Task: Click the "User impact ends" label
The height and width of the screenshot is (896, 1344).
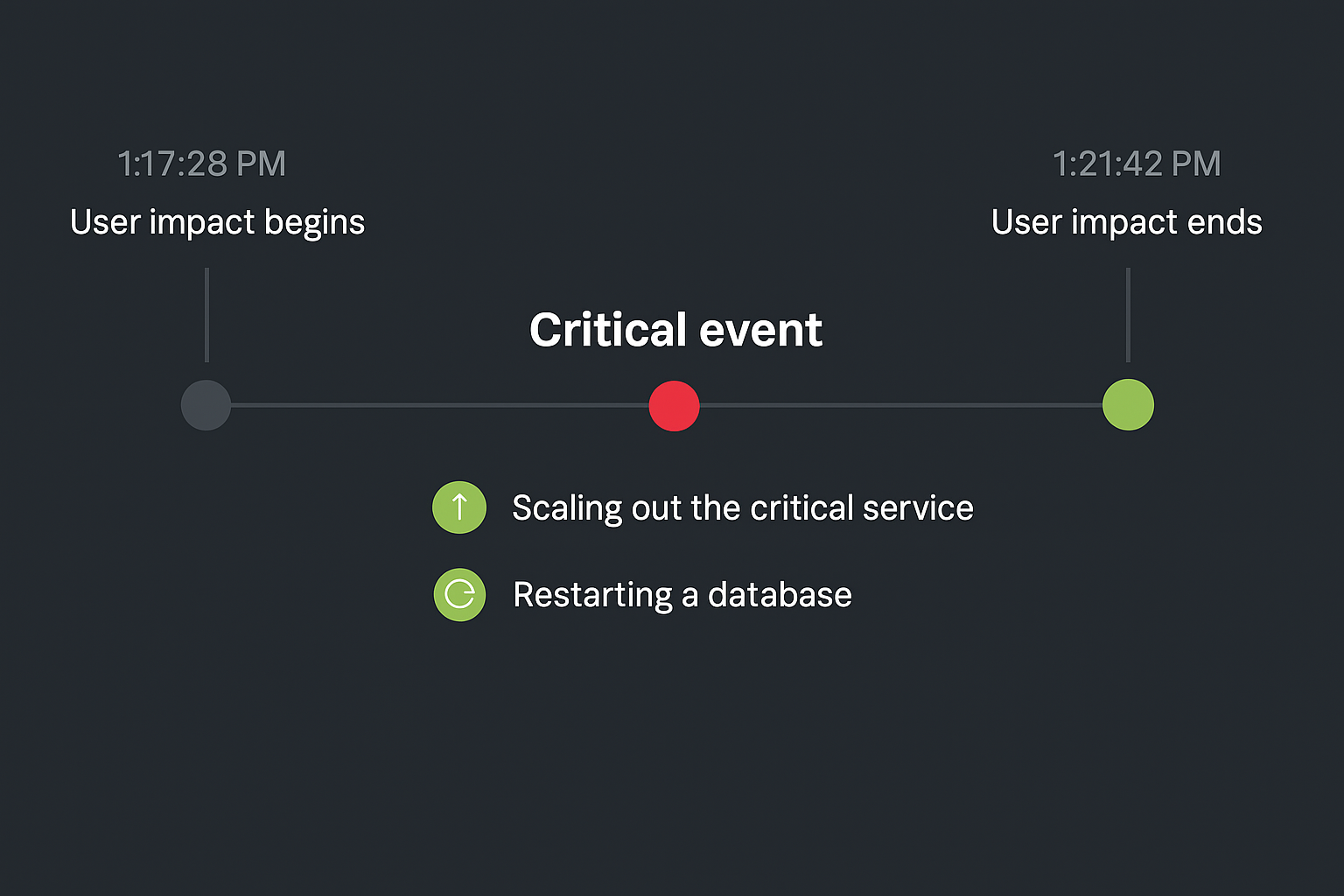Action: tap(1126, 222)
